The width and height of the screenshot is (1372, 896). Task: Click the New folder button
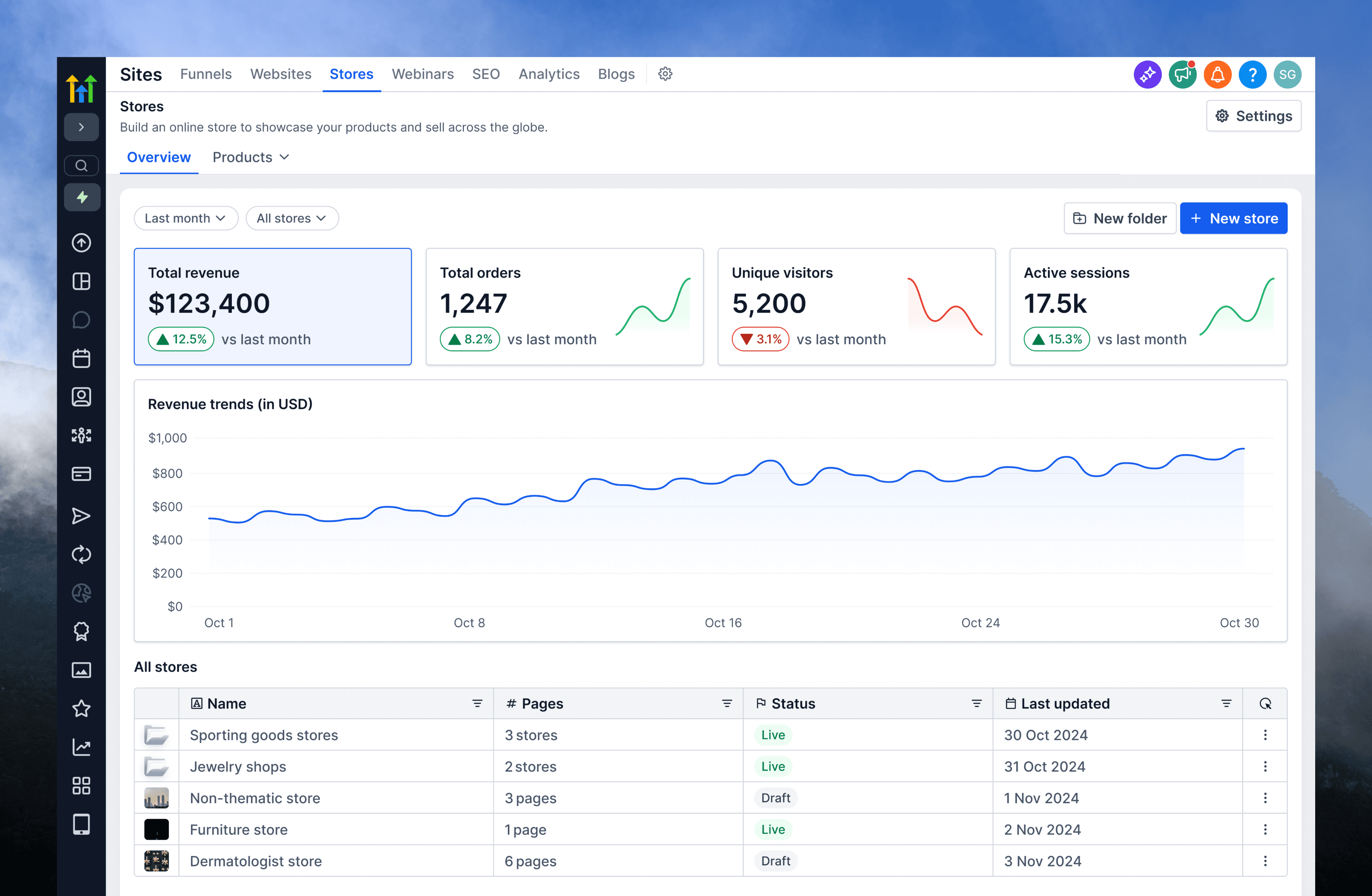click(1119, 218)
